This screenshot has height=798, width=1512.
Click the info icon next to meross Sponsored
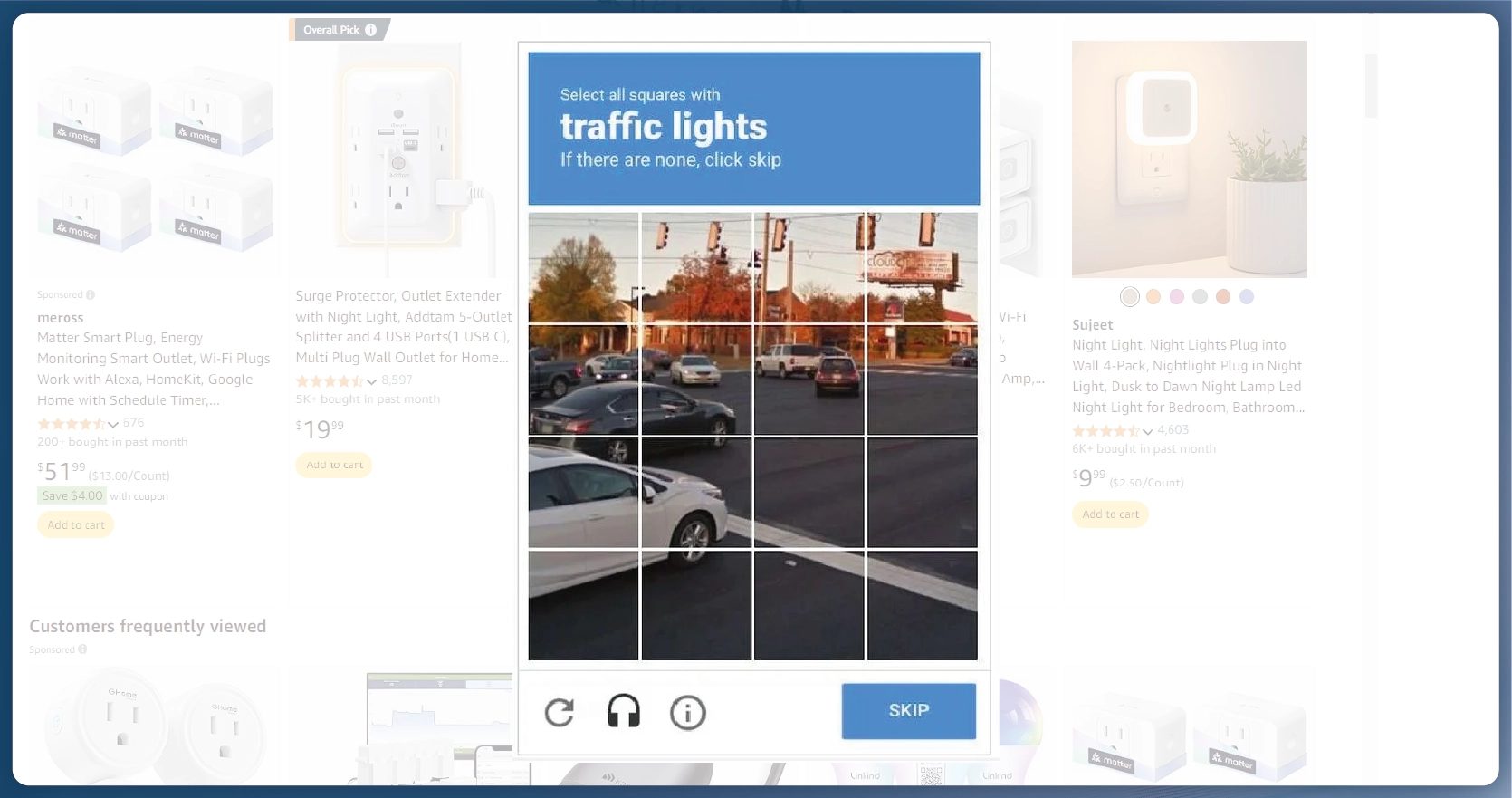tap(91, 294)
